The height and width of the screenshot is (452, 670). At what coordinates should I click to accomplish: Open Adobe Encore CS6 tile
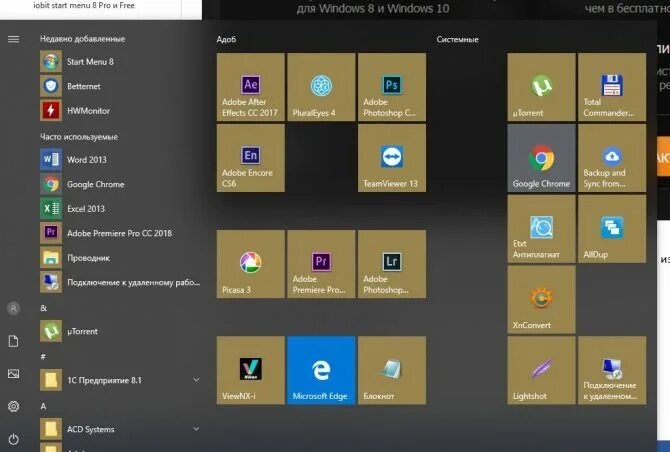[x=250, y=158]
